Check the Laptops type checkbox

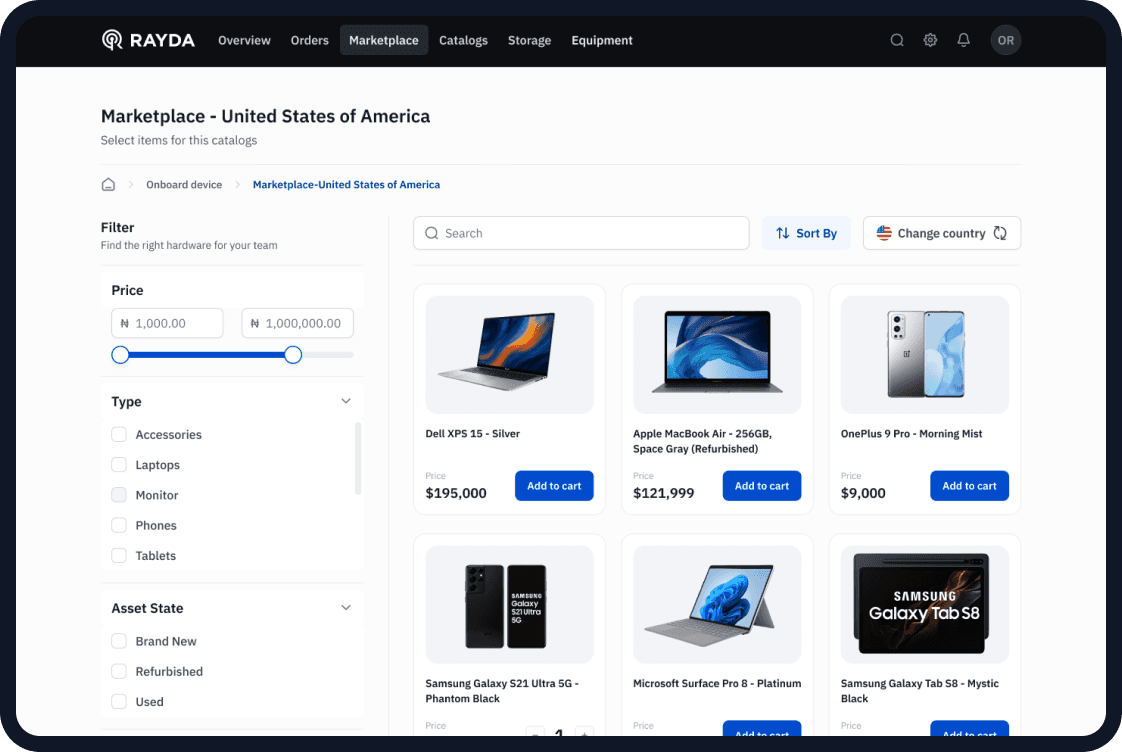coord(119,464)
